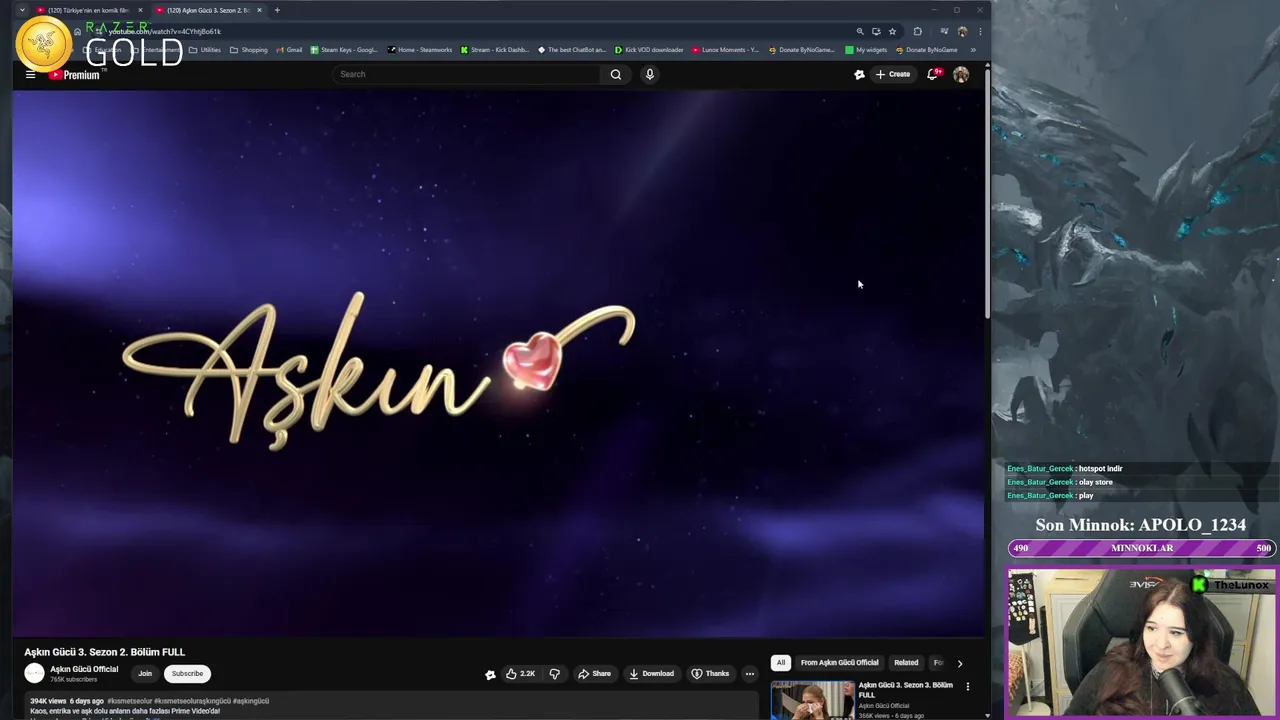Image resolution: width=1280 pixels, height=720 pixels.
Task: Open the Utilities bookmark folder
Action: coord(205,50)
